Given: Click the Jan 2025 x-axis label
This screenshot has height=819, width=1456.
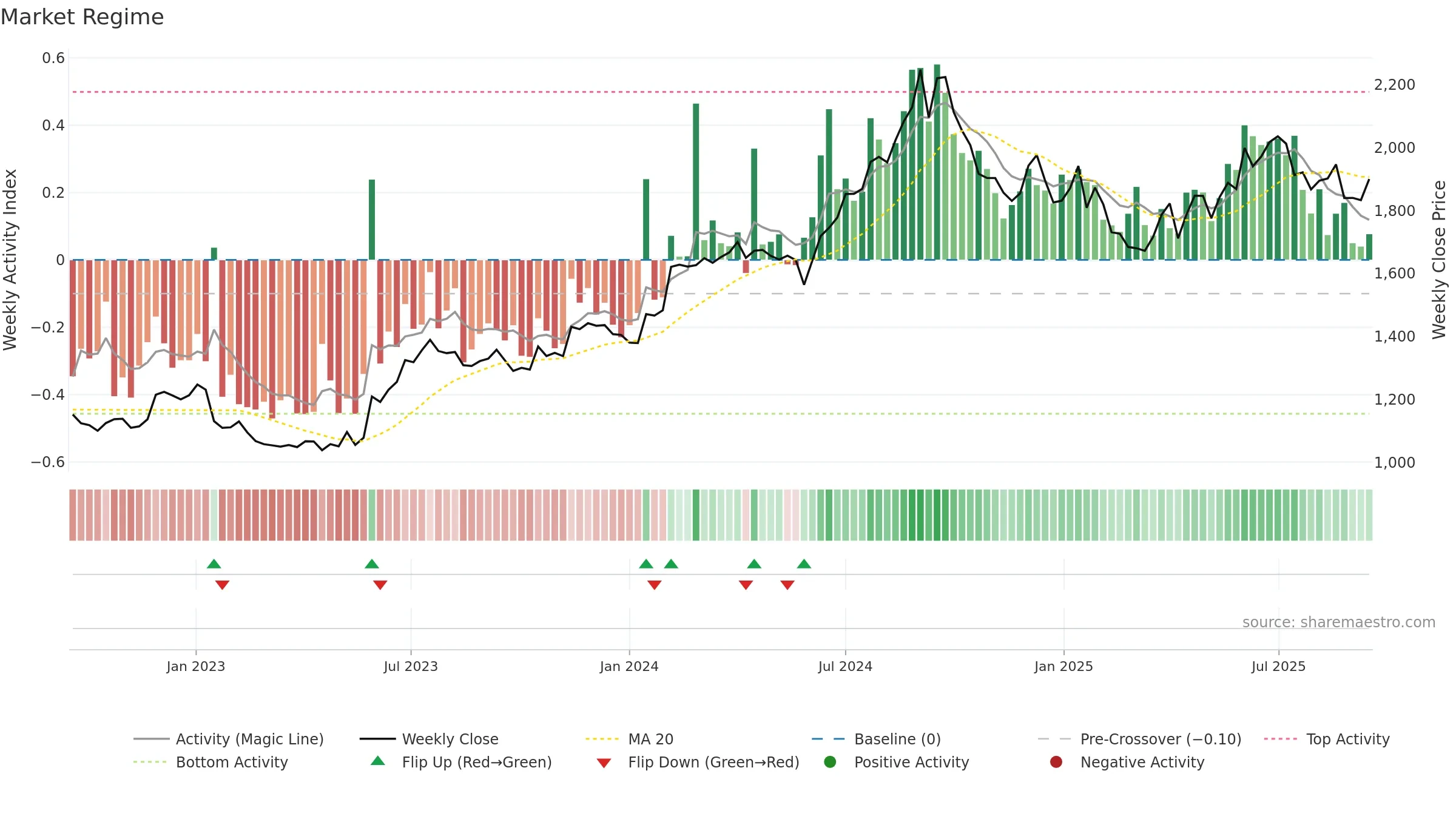Looking at the screenshot, I should [1063, 666].
